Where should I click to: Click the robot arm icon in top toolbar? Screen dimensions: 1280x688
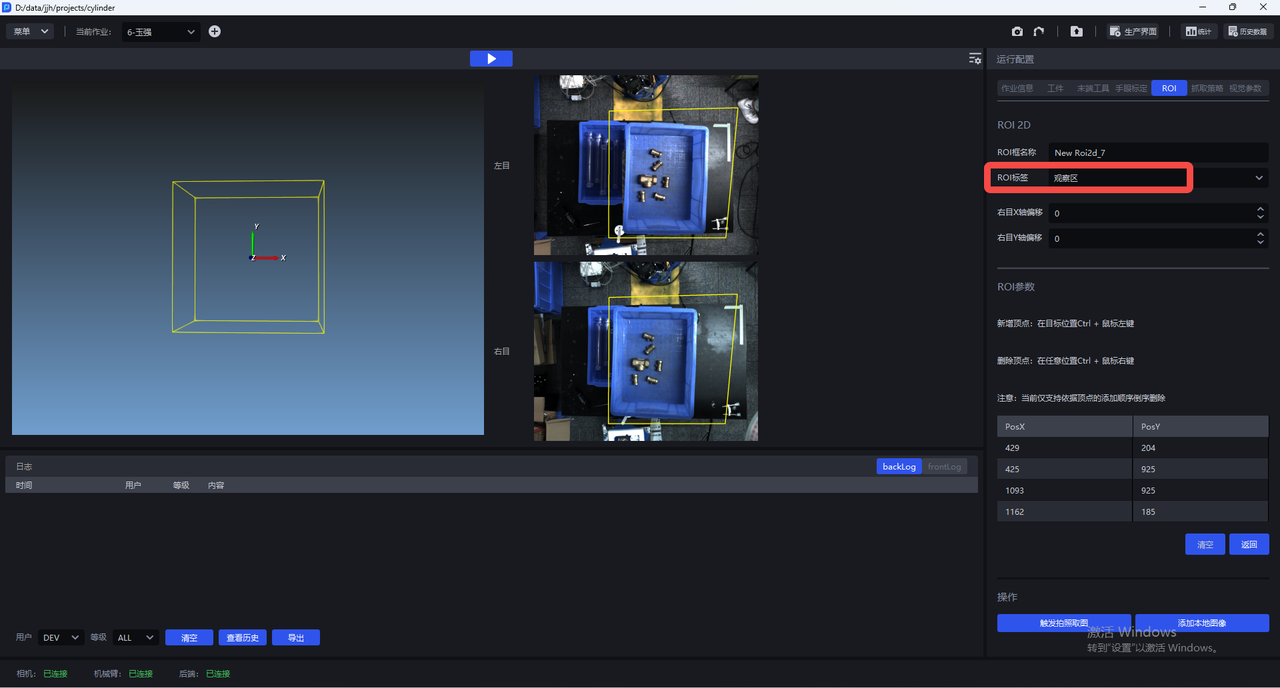tap(1039, 32)
